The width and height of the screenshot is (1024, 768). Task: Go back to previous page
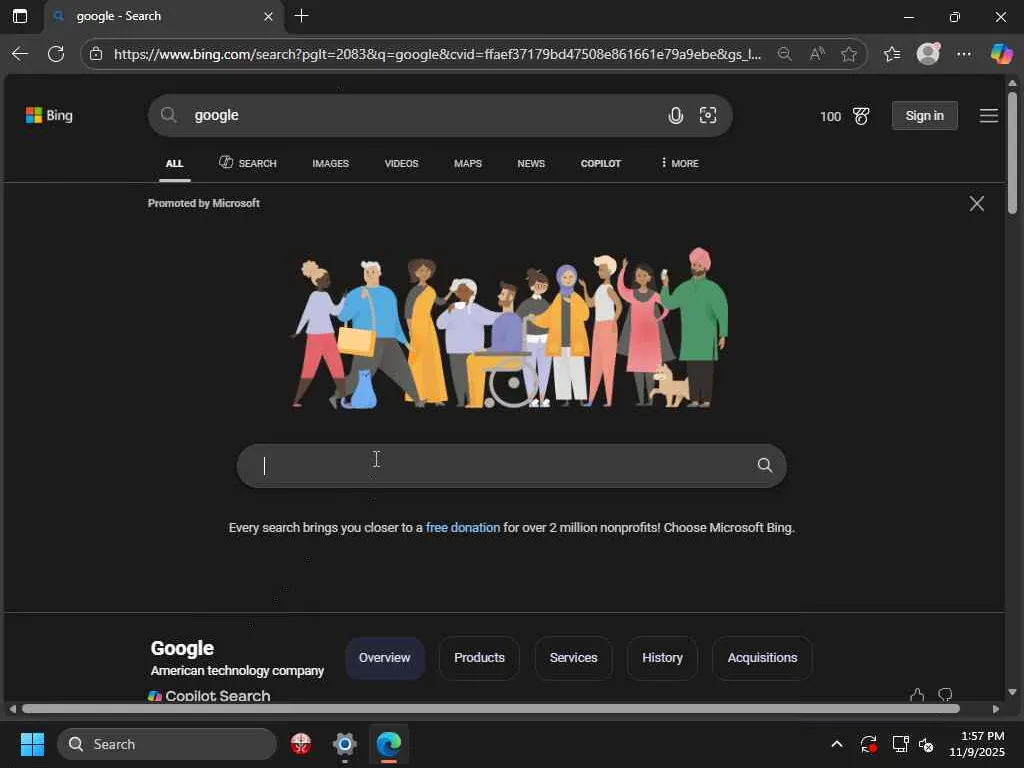20,54
